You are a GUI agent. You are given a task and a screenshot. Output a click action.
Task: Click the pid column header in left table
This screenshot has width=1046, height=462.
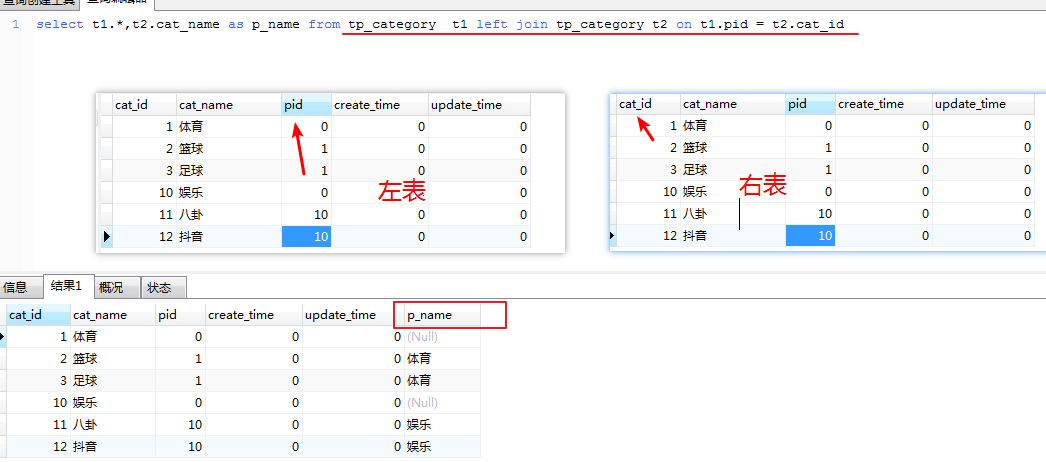[x=305, y=105]
